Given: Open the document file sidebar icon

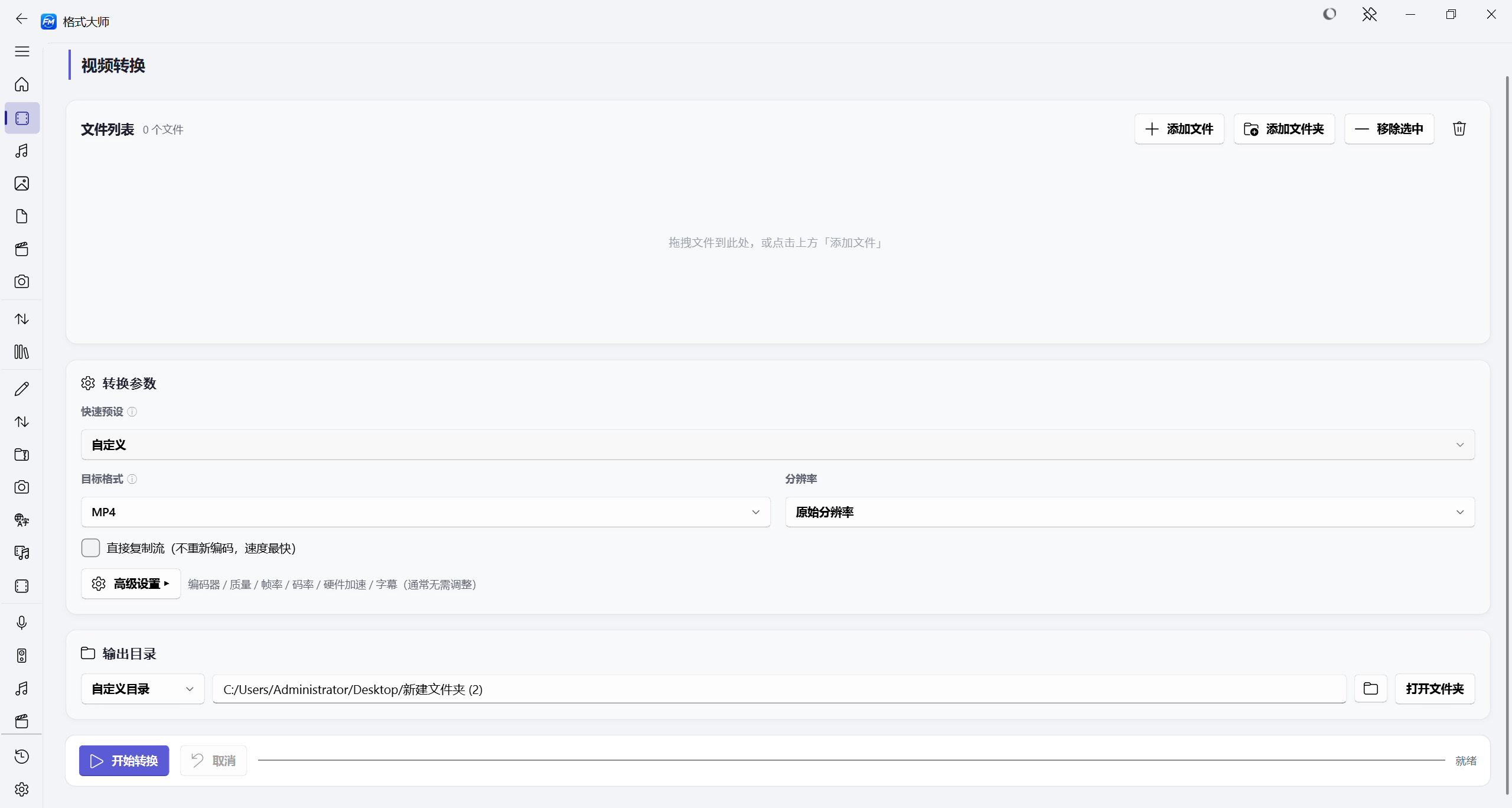Looking at the screenshot, I should coord(22,216).
